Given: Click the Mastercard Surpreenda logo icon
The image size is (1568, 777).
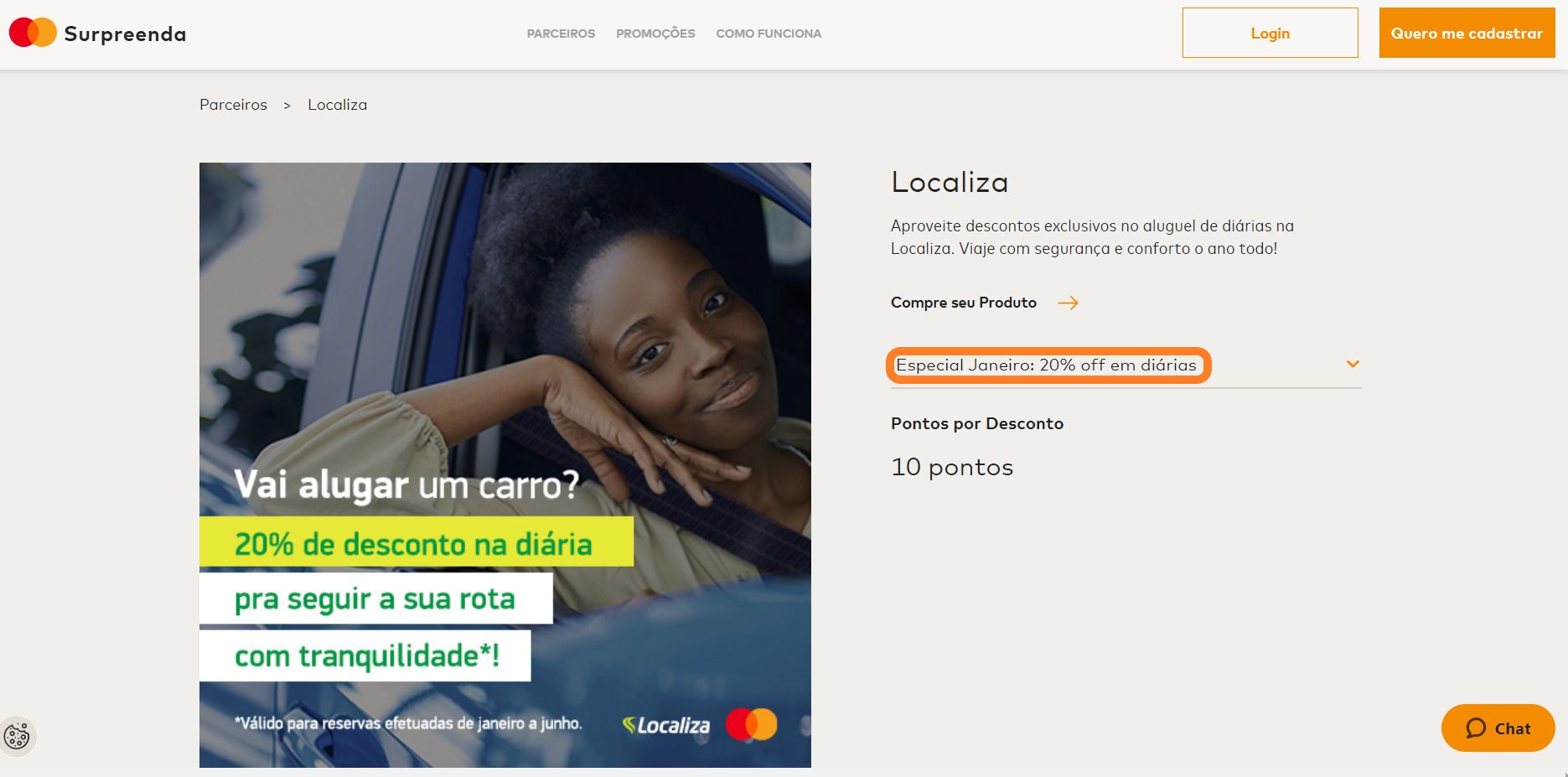Looking at the screenshot, I should pyautogui.click(x=33, y=33).
